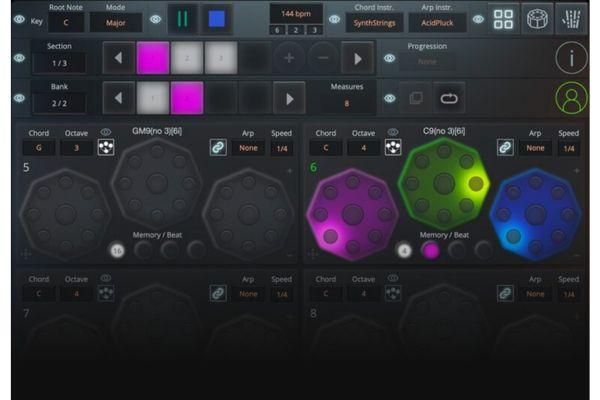
Task: Open the drum instrument view
Action: [538, 19]
